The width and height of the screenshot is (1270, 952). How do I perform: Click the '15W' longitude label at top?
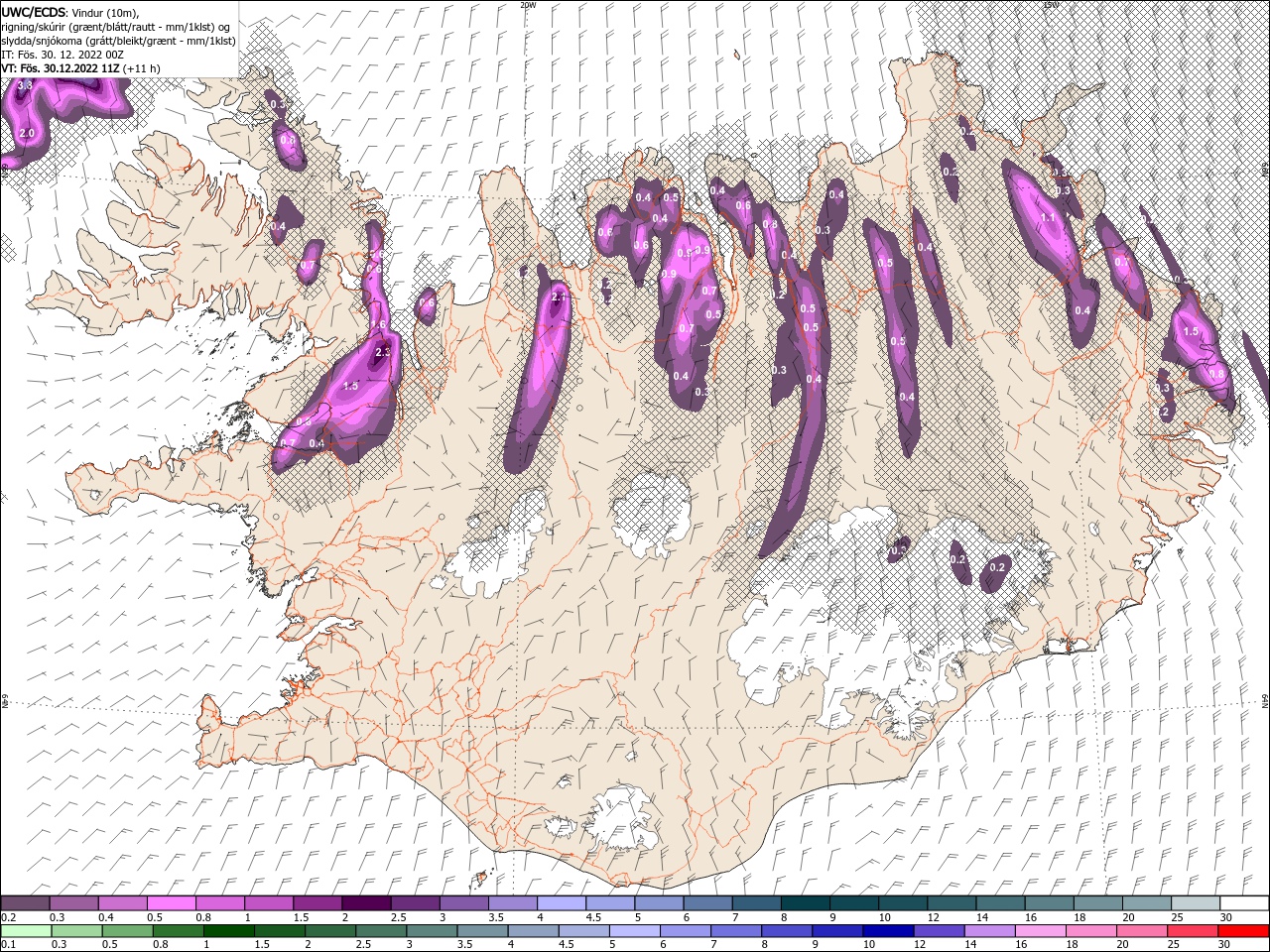(1051, 5)
